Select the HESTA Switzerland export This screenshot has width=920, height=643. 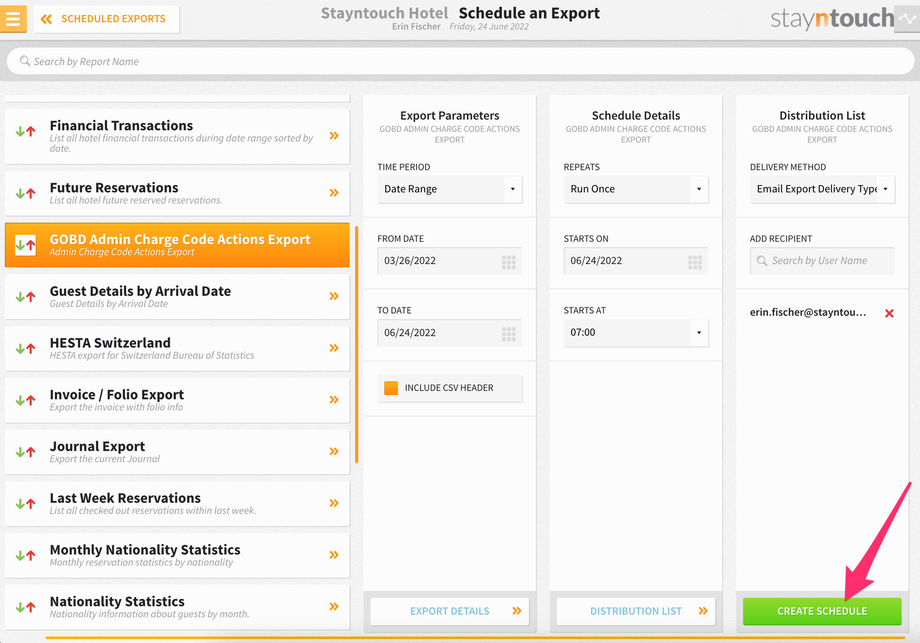[177, 348]
